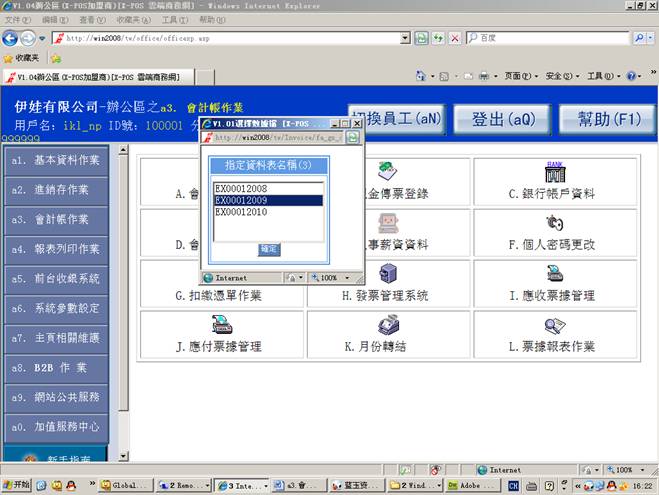Click the 登出(aQ) logout button
Viewport: 659px width, 495px height.
(x=503, y=120)
